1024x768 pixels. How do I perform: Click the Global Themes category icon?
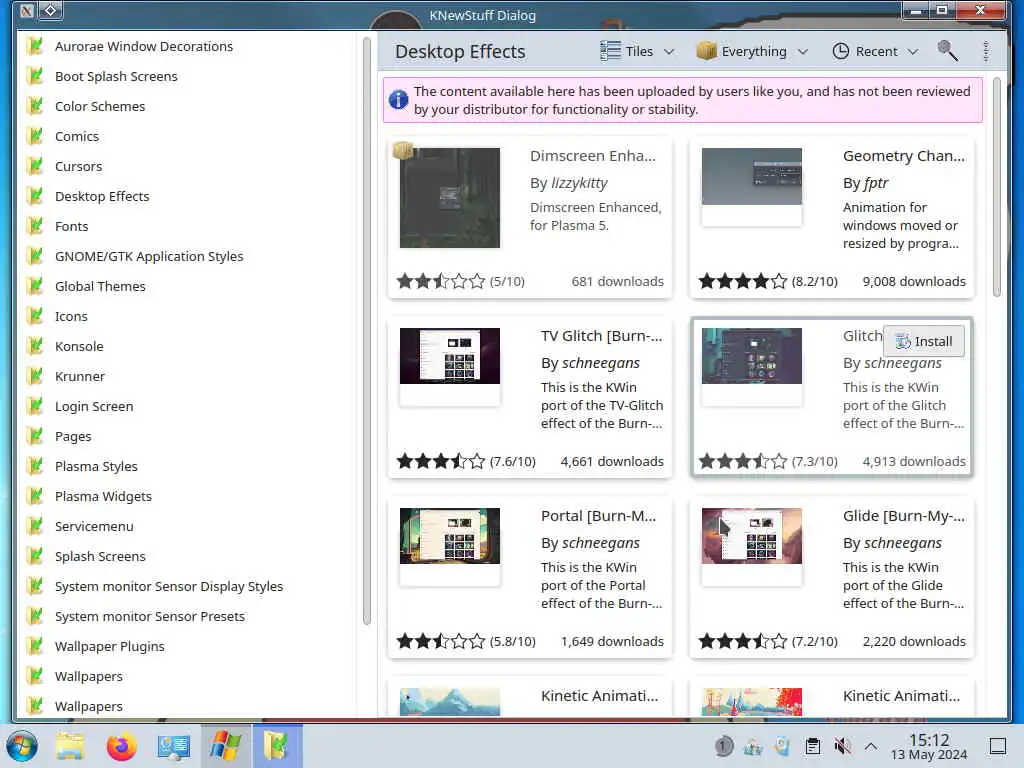tap(35, 287)
